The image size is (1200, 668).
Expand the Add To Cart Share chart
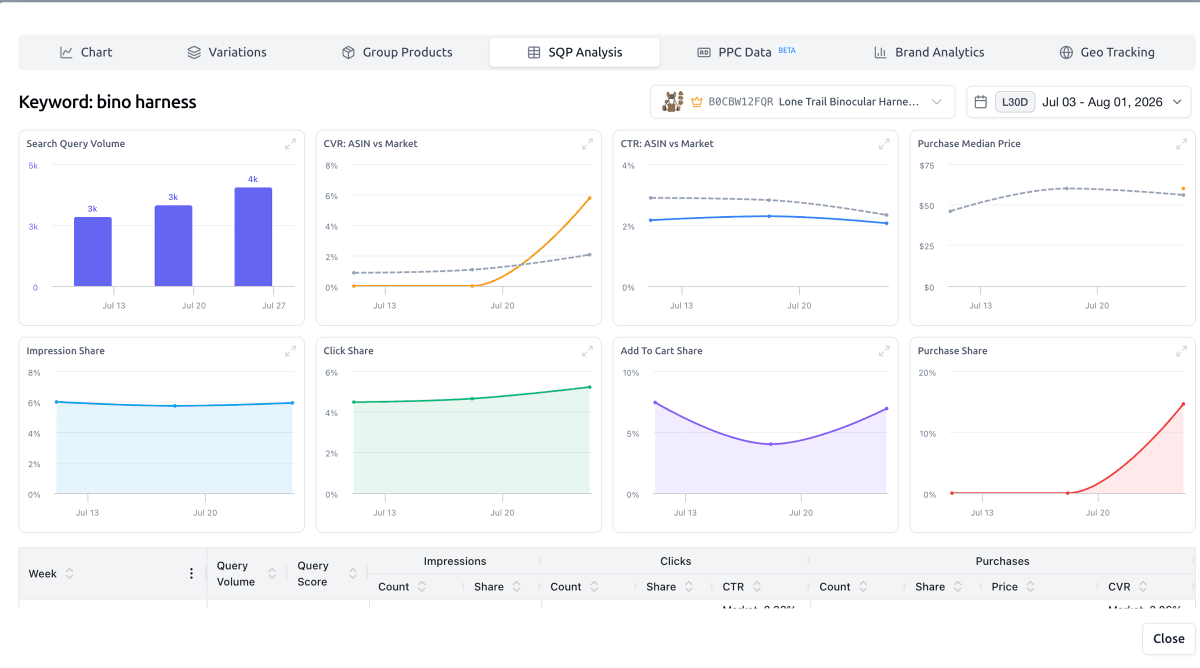click(x=884, y=351)
